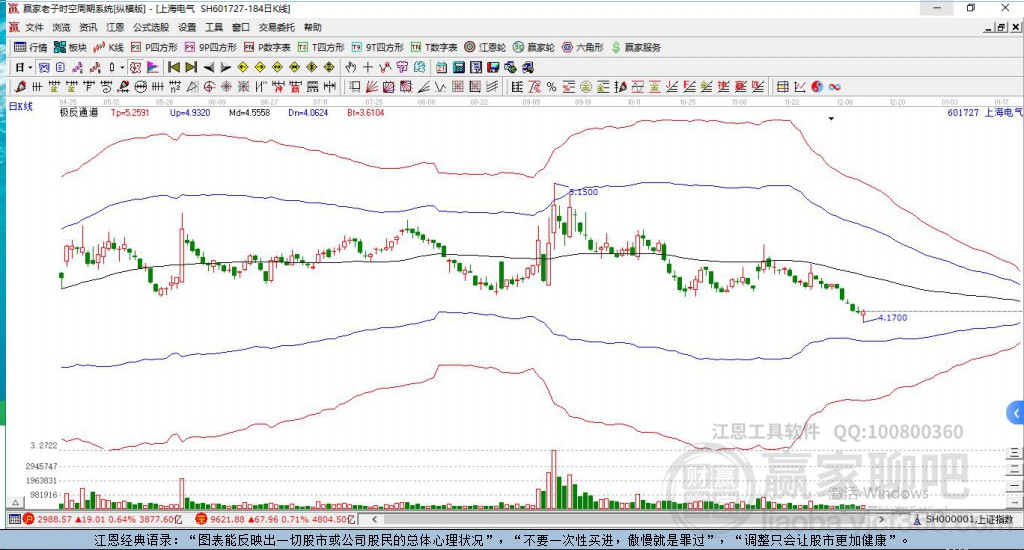The image size is (1024, 550).
Task: Click the 4.1700 price label
Action: pyautogui.click(x=893, y=317)
